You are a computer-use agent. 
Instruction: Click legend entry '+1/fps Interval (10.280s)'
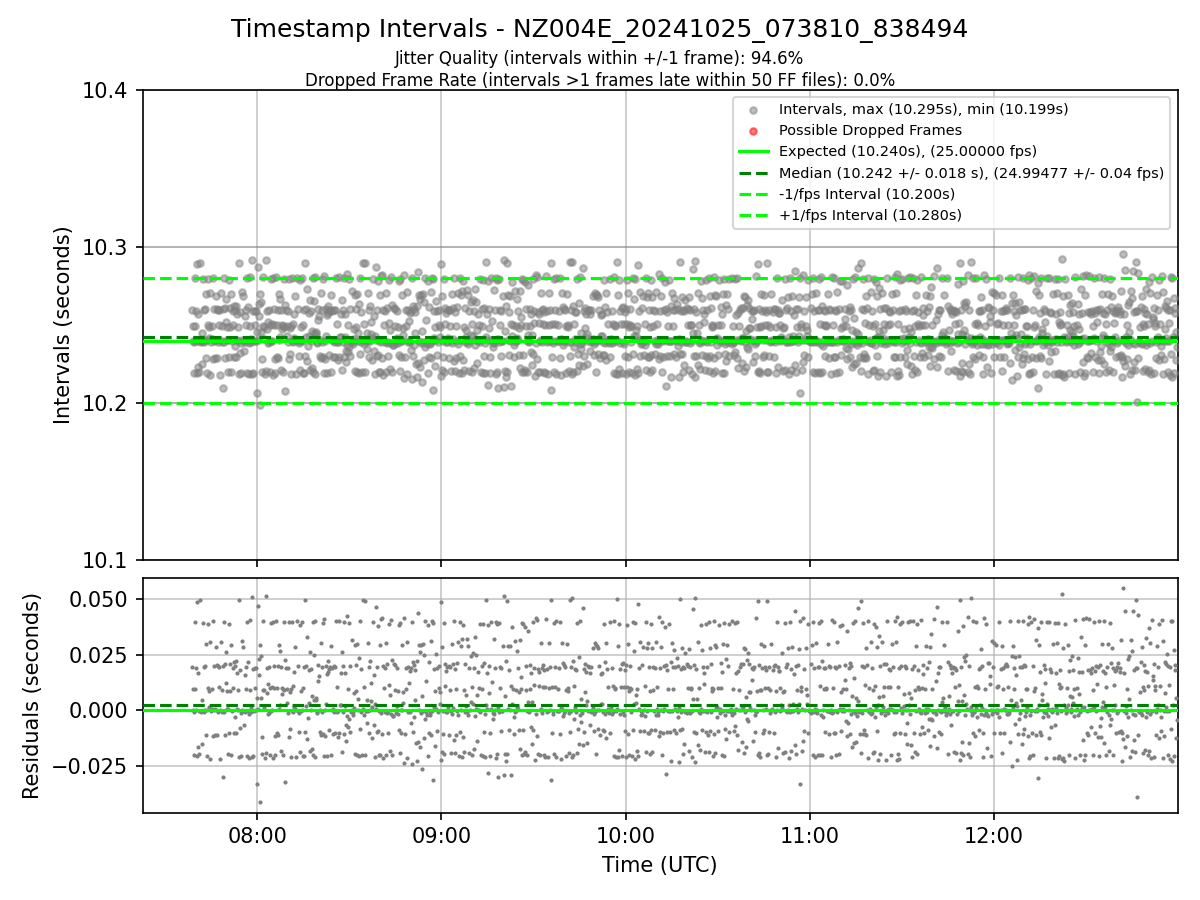(x=870, y=215)
